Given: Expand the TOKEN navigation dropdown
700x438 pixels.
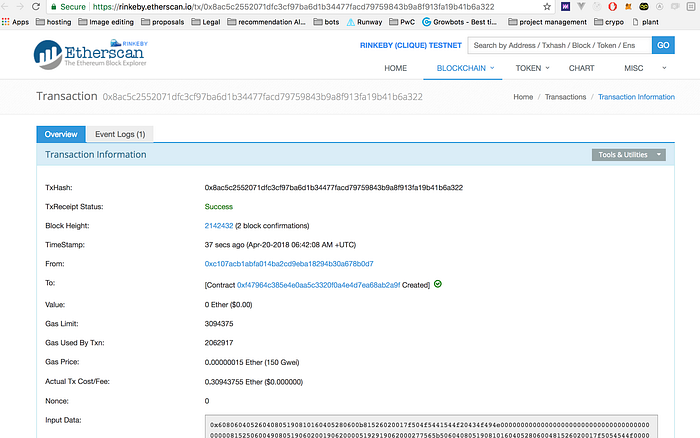Looking at the screenshot, I should pos(532,68).
